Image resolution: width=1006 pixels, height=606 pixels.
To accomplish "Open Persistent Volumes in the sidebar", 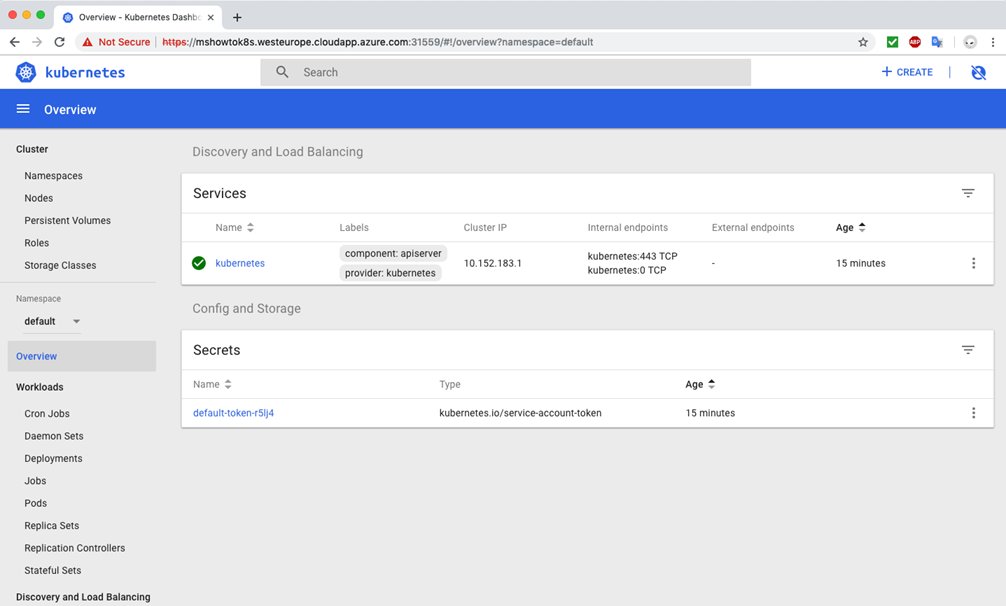I will pos(67,221).
